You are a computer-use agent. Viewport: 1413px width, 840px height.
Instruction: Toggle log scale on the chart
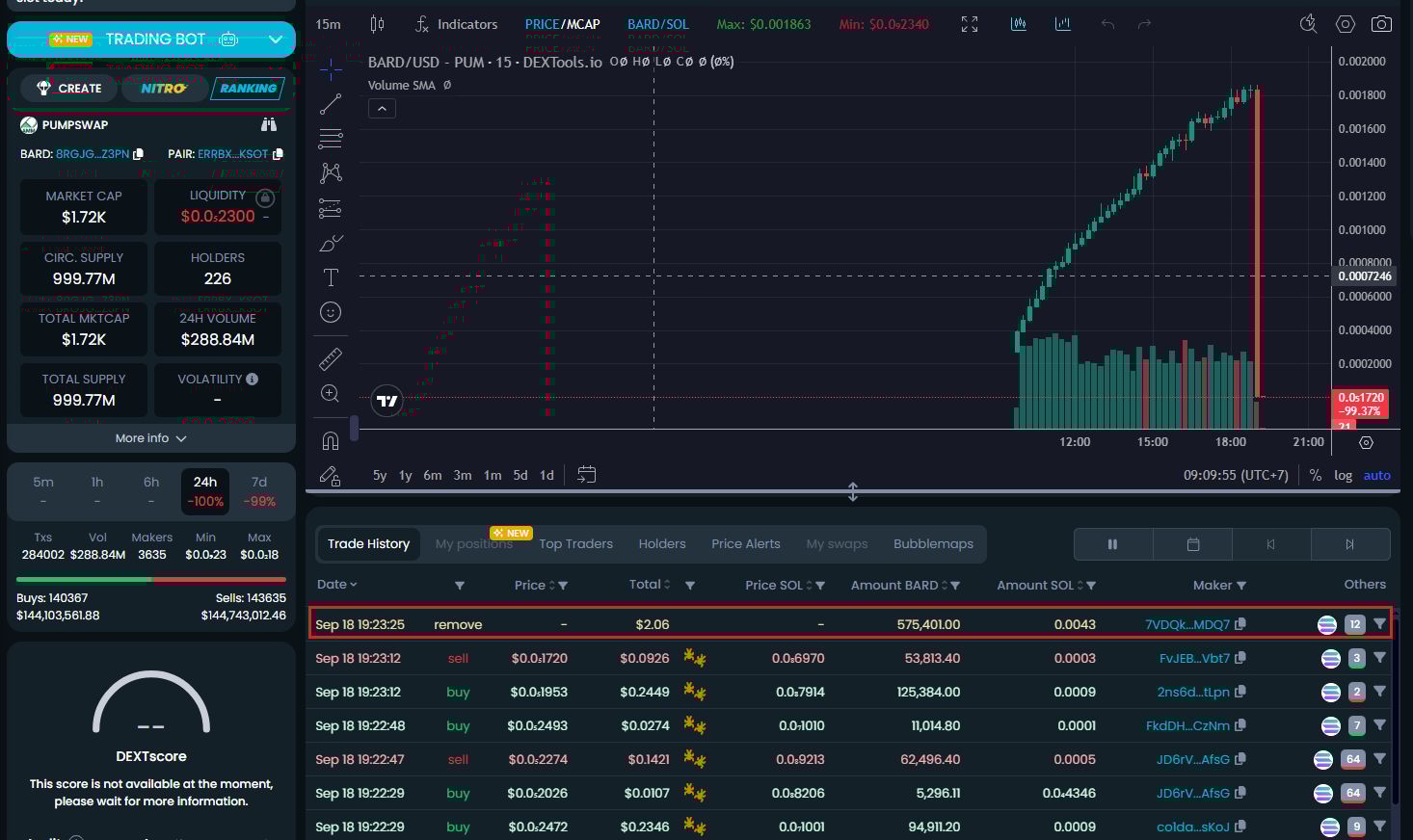tap(1343, 475)
